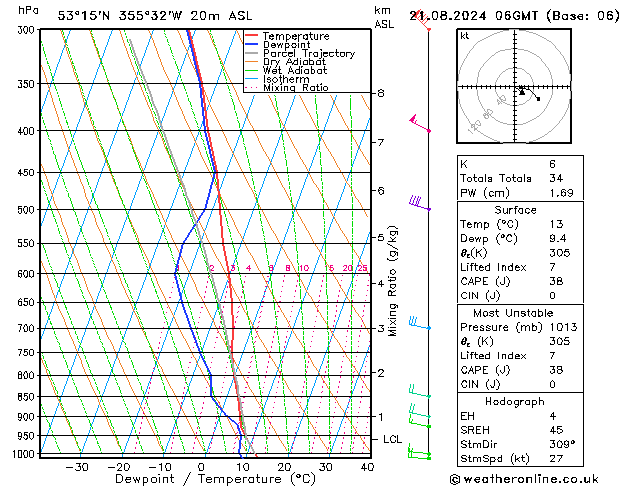Click the Most Unstable section heading
The width and height of the screenshot is (629, 486).
514,312
